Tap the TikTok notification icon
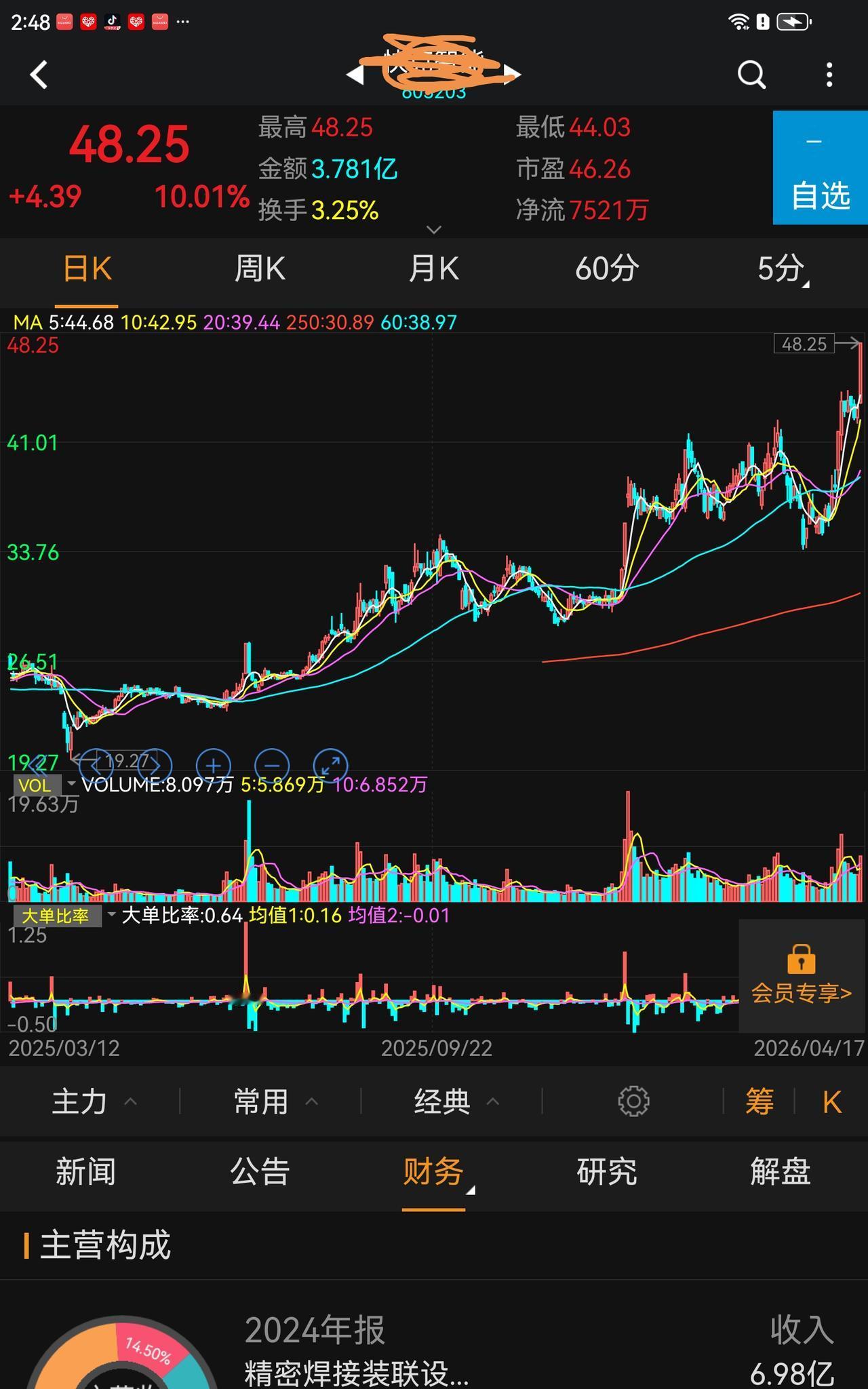 click(112, 22)
